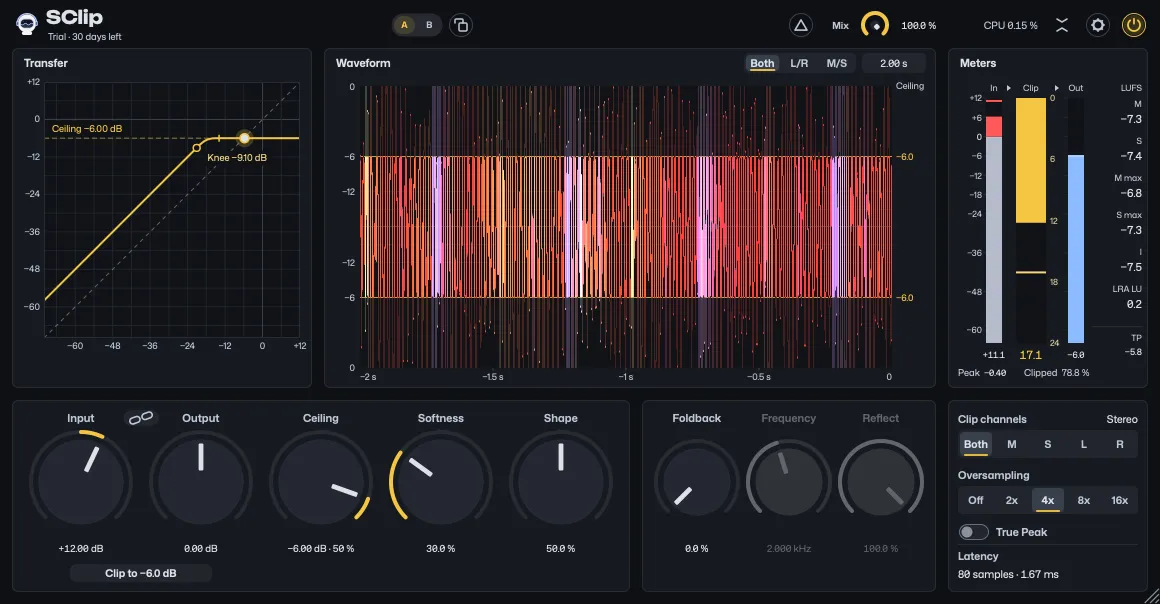This screenshot has height=604, width=1160.
Task: Switch waveform view to L/R
Action: pyautogui.click(x=799, y=64)
